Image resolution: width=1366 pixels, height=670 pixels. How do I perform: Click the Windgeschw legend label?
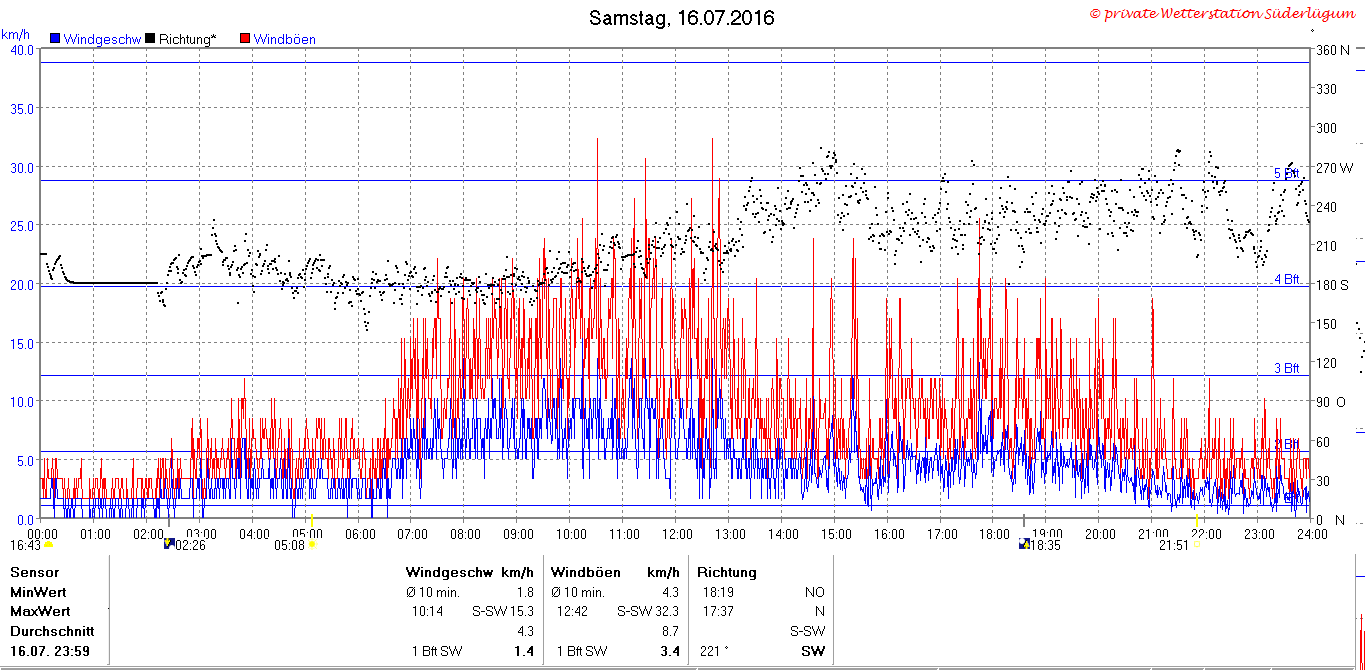point(102,40)
